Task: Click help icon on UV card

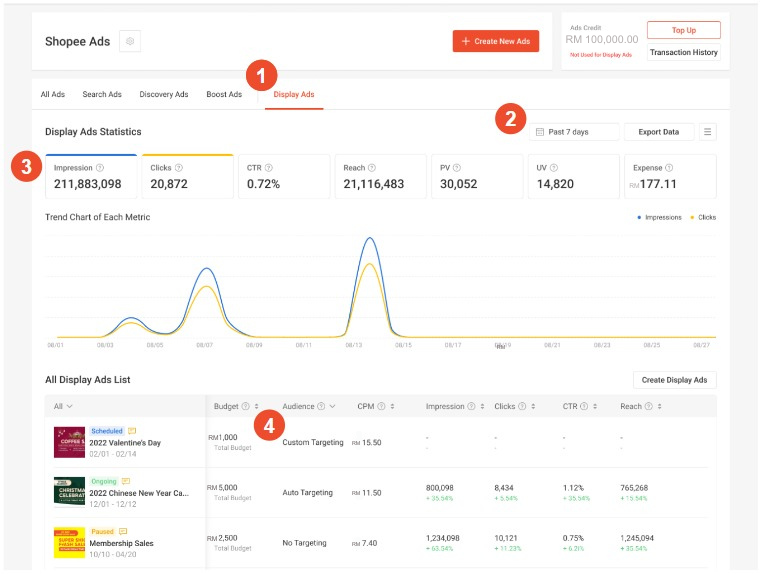Action: click(x=554, y=168)
